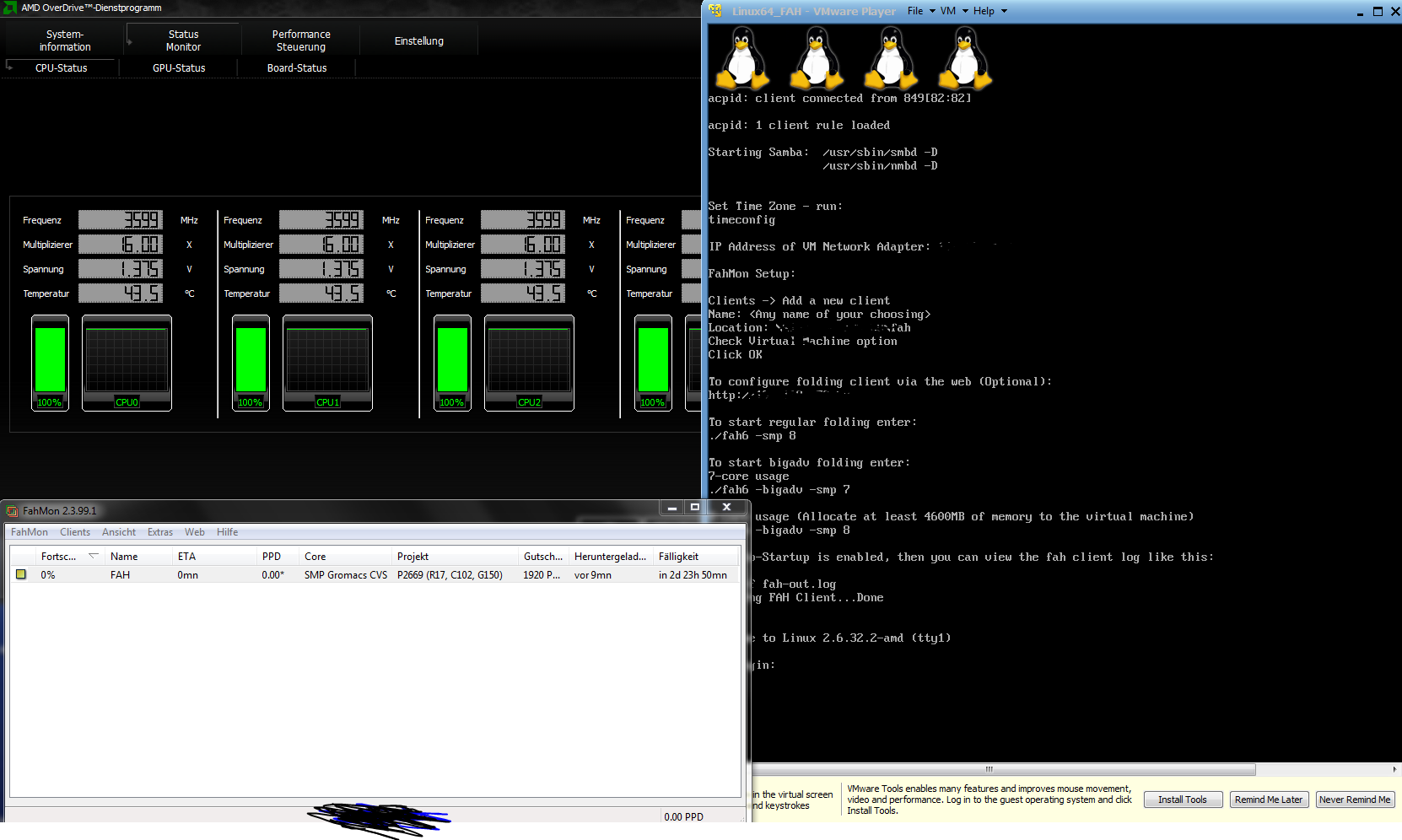The width and height of the screenshot is (1402, 840).
Task: Click the "0.00*" PPD cell
Action: [x=272, y=575]
